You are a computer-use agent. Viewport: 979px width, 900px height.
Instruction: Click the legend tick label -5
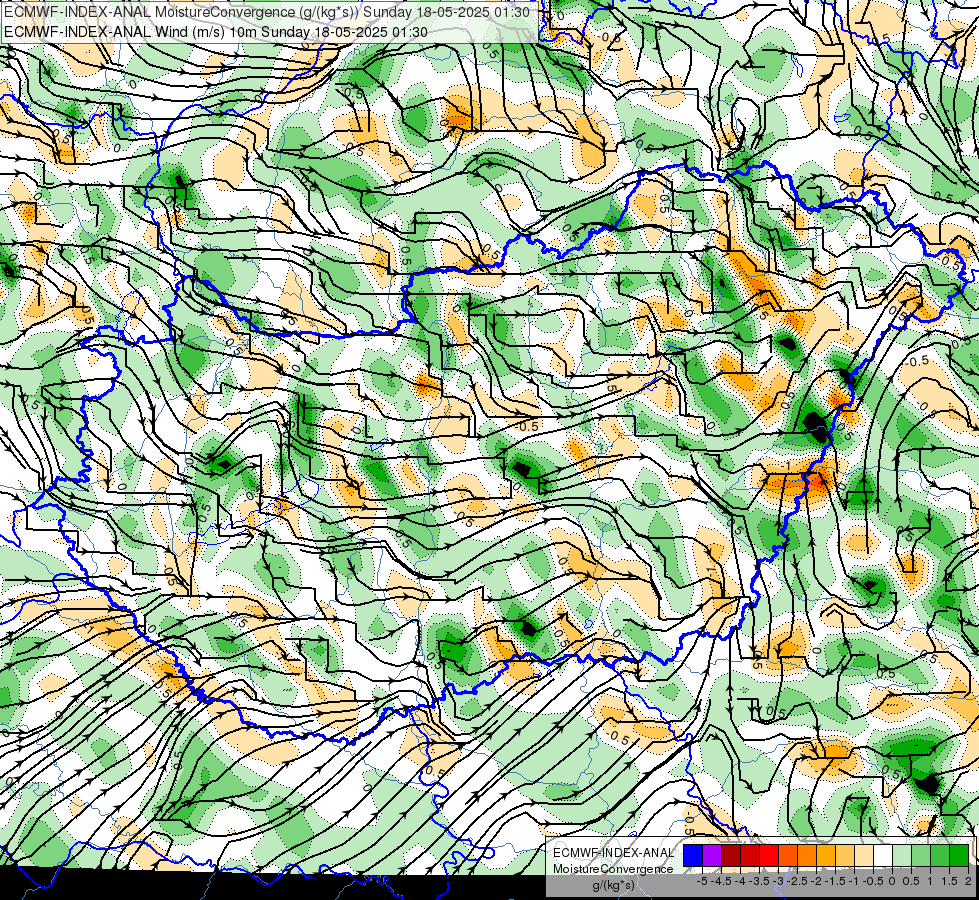click(x=702, y=881)
